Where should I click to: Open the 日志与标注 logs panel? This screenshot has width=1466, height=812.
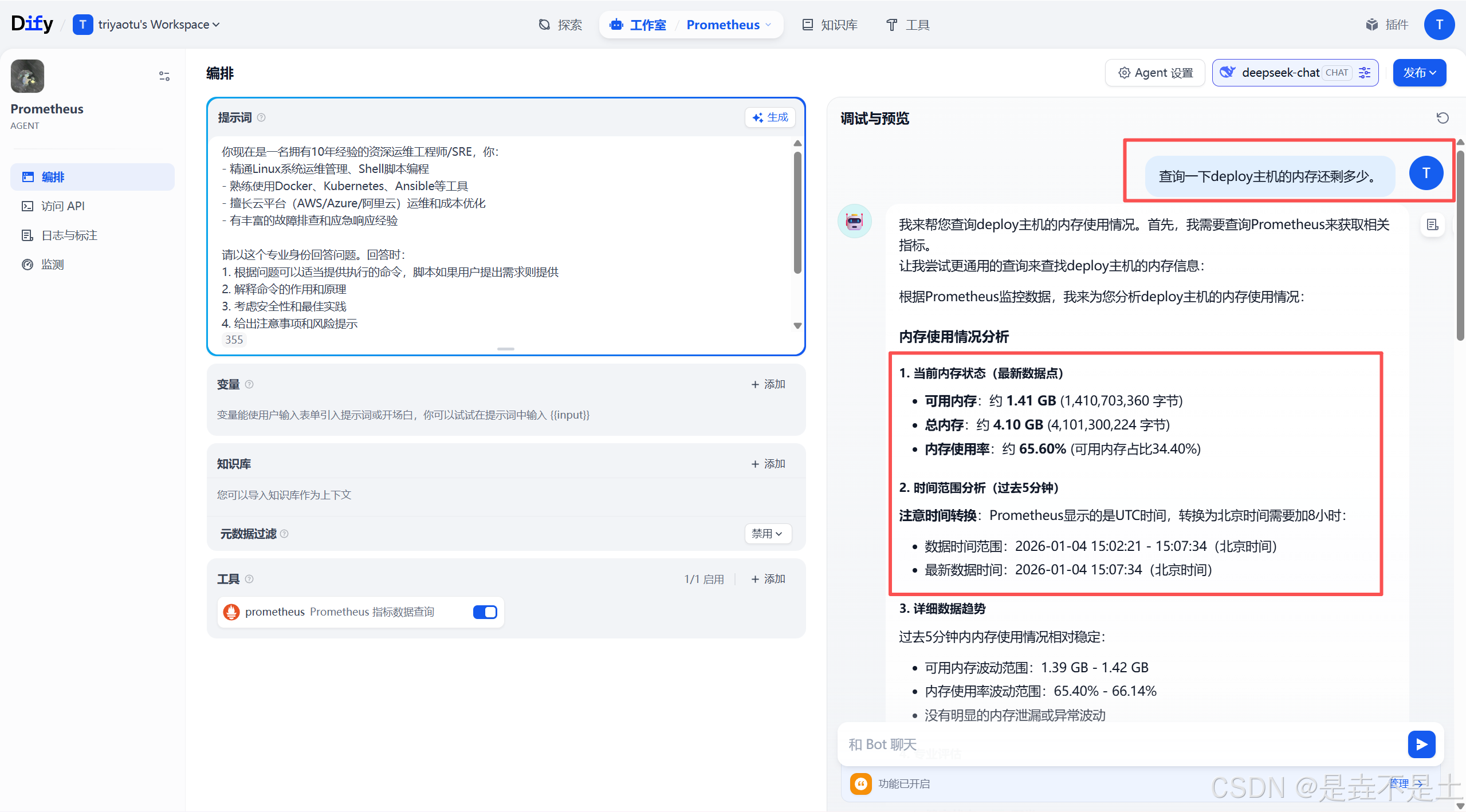tap(69, 235)
